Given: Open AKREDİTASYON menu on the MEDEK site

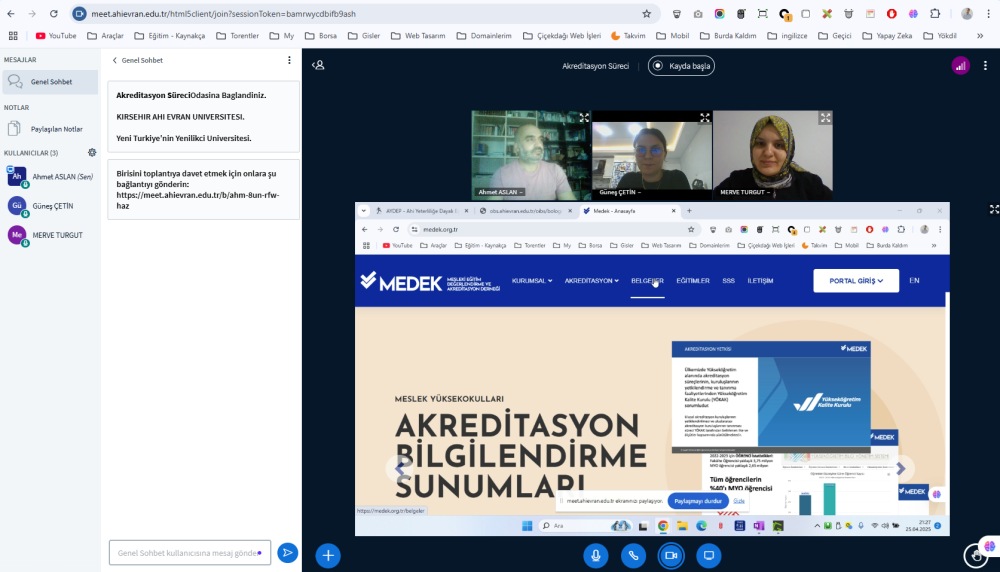Looking at the screenshot, I should click(x=591, y=281).
